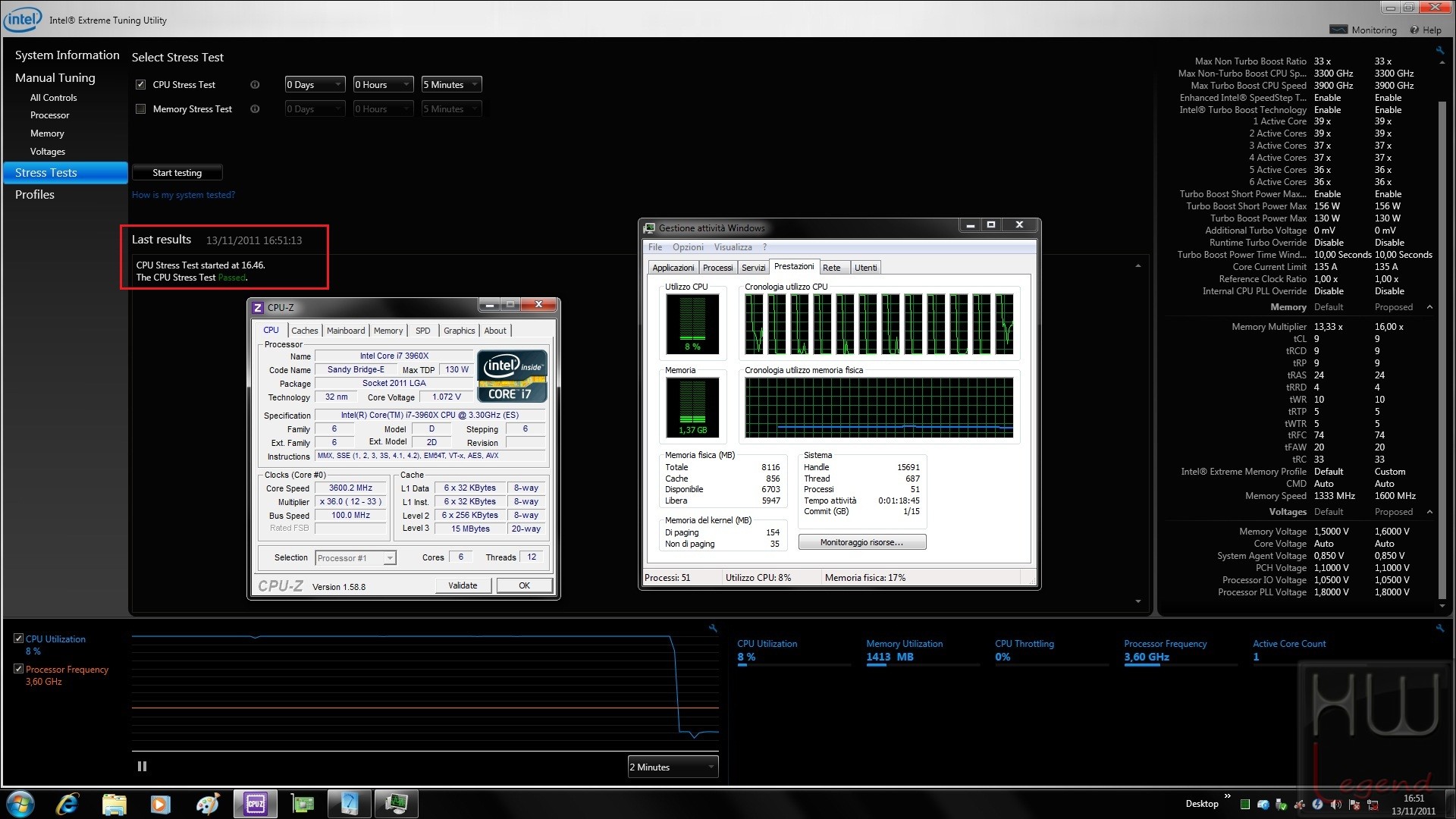This screenshot has height=819, width=1456.
Task: Select Voltages under Manual Tuning
Action: click(x=47, y=152)
